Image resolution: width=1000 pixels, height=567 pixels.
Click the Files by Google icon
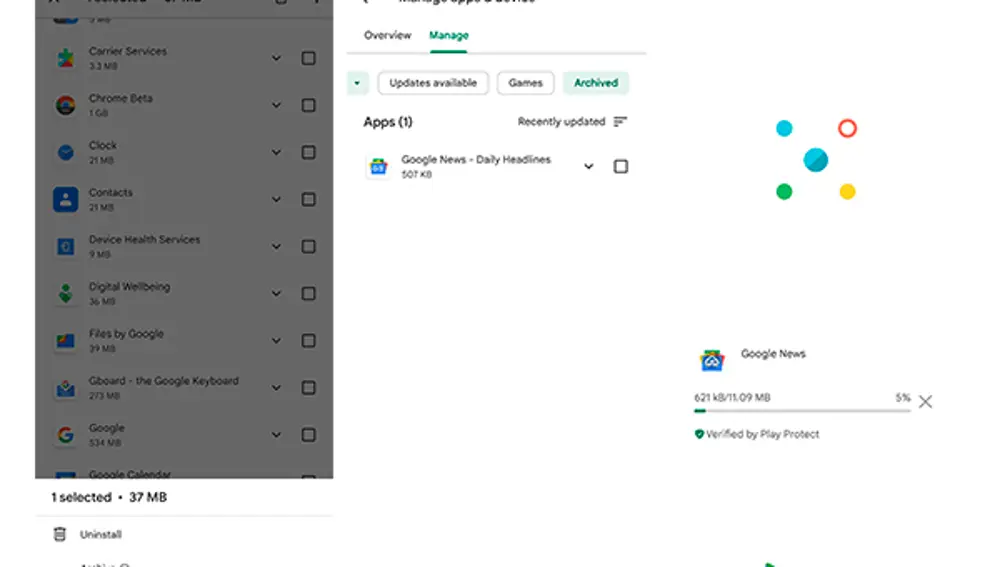click(65, 341)
